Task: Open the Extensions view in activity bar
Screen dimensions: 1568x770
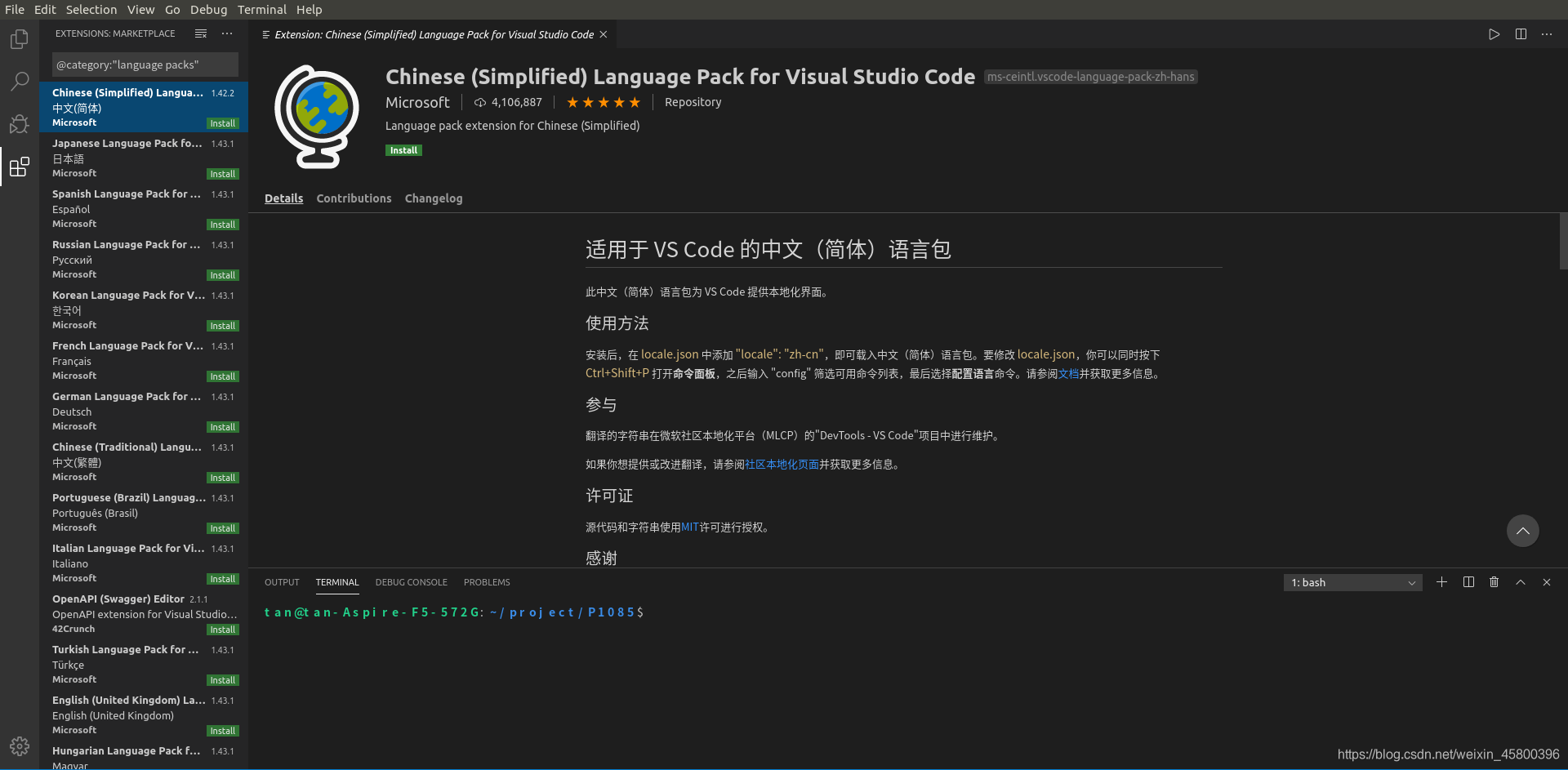Action: tap(20, 167)
